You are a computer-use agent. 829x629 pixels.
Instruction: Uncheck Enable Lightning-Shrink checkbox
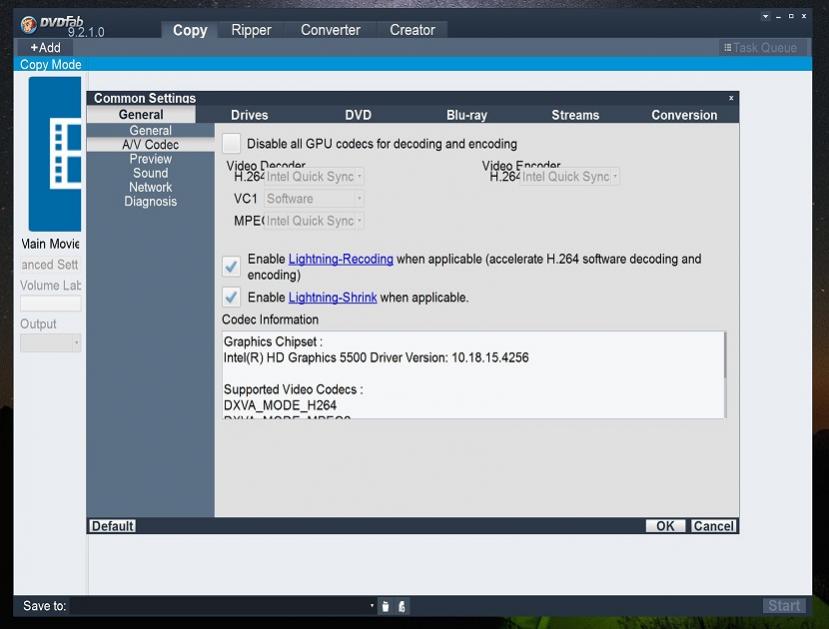coord(231,297)
